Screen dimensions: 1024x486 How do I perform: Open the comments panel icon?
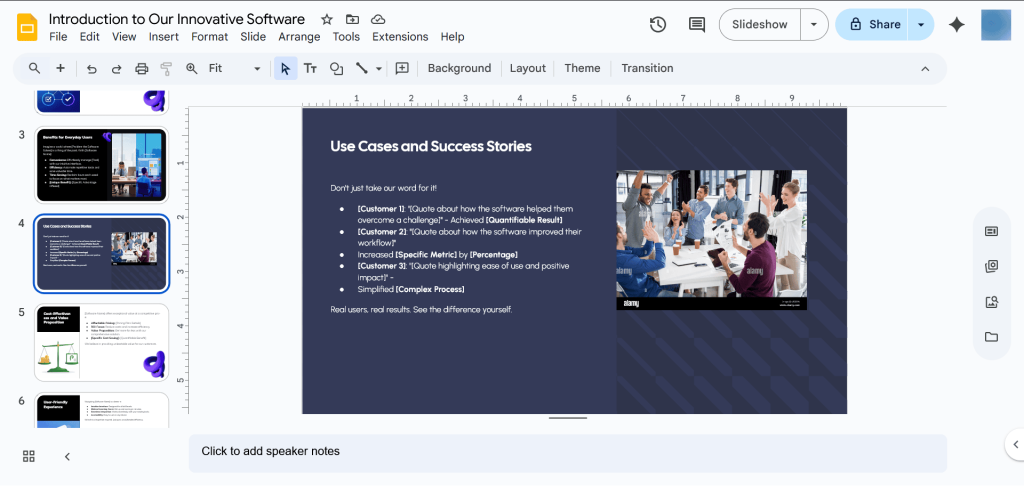tap(697, 24)
